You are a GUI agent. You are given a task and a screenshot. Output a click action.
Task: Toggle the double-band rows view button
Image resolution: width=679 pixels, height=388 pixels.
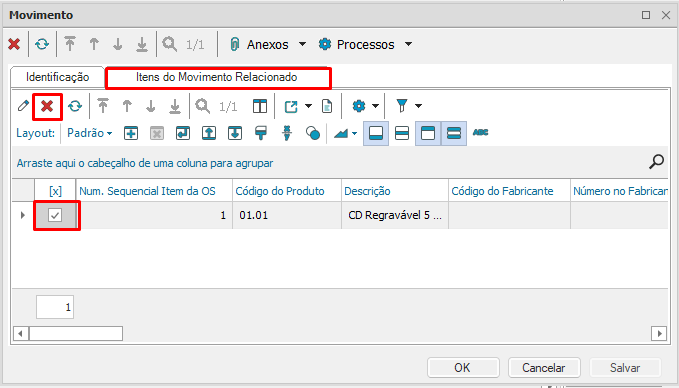[454, 133]
